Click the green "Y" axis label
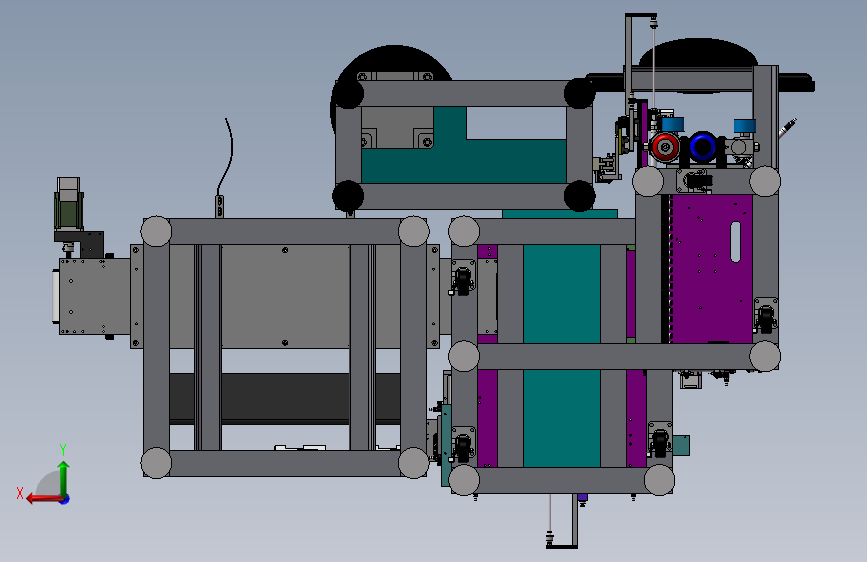The image size is (867, 562). tap(63, 449)
